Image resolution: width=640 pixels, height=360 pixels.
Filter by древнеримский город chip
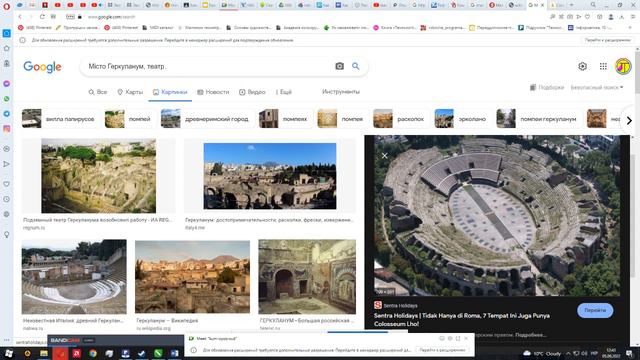(x=207, y=119)
